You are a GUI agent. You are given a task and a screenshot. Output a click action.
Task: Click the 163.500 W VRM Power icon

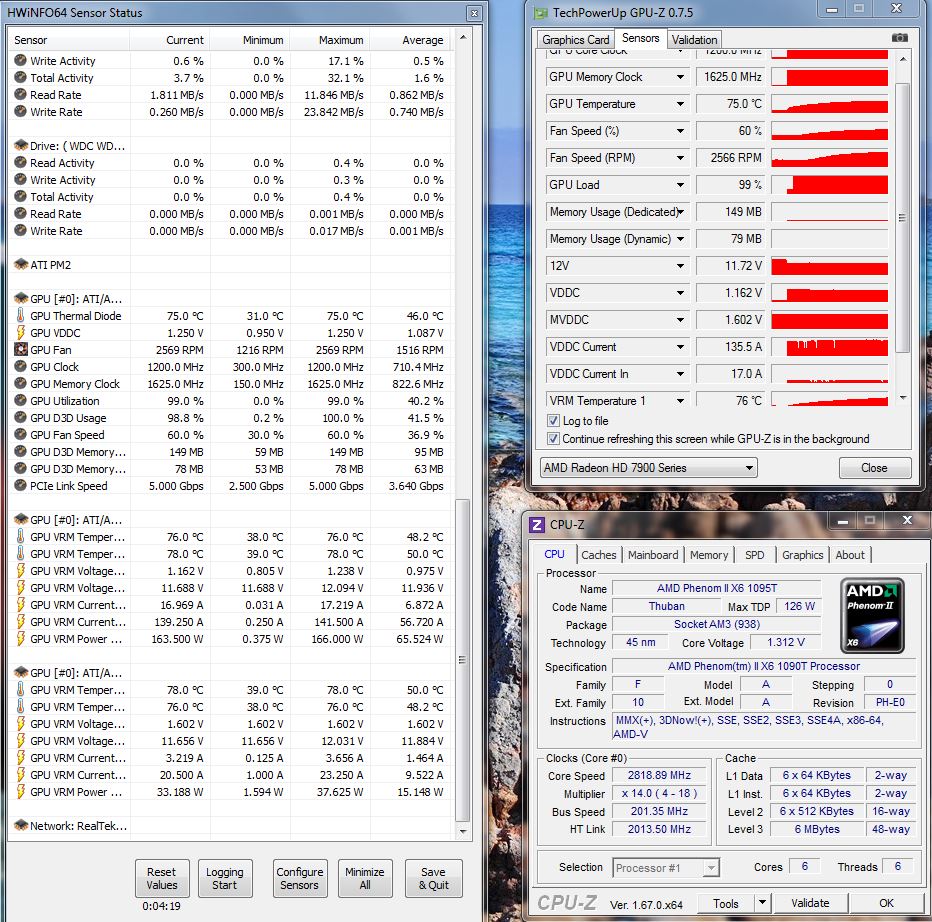pyautogui.click(x=20, y=639)
